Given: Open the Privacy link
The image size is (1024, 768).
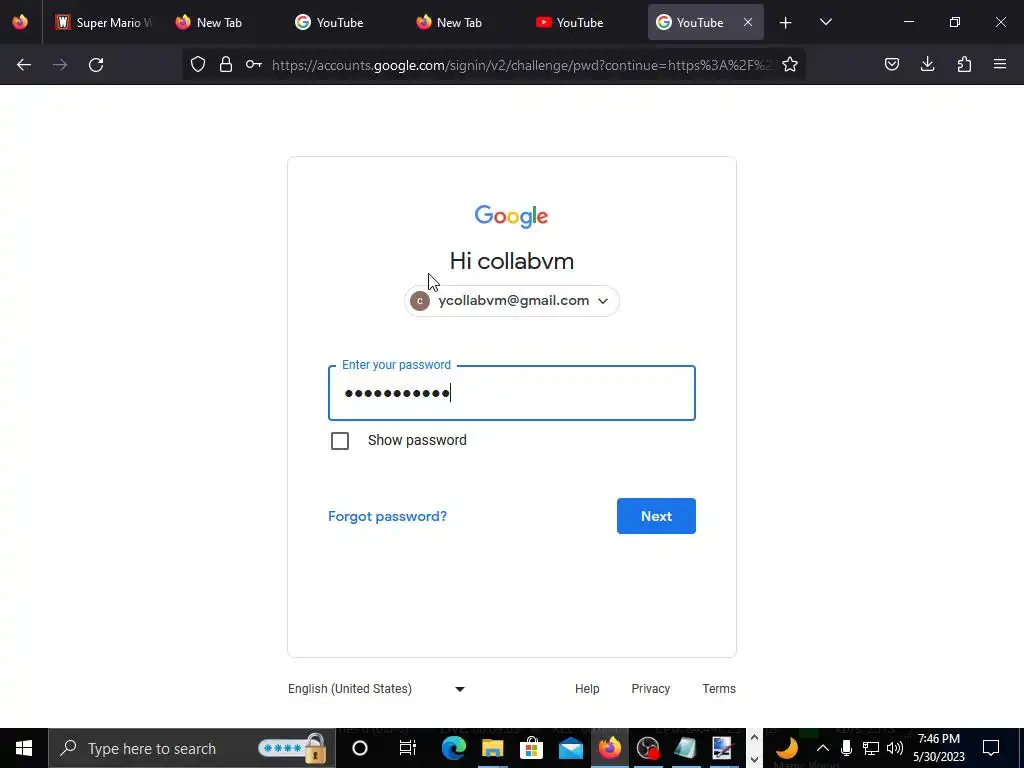Looking at the screenshot, I should coord(650,689).
